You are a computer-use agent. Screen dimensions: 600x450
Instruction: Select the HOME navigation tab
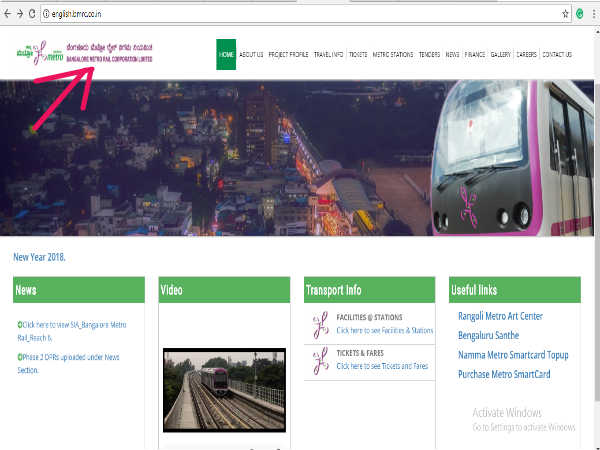226,54
